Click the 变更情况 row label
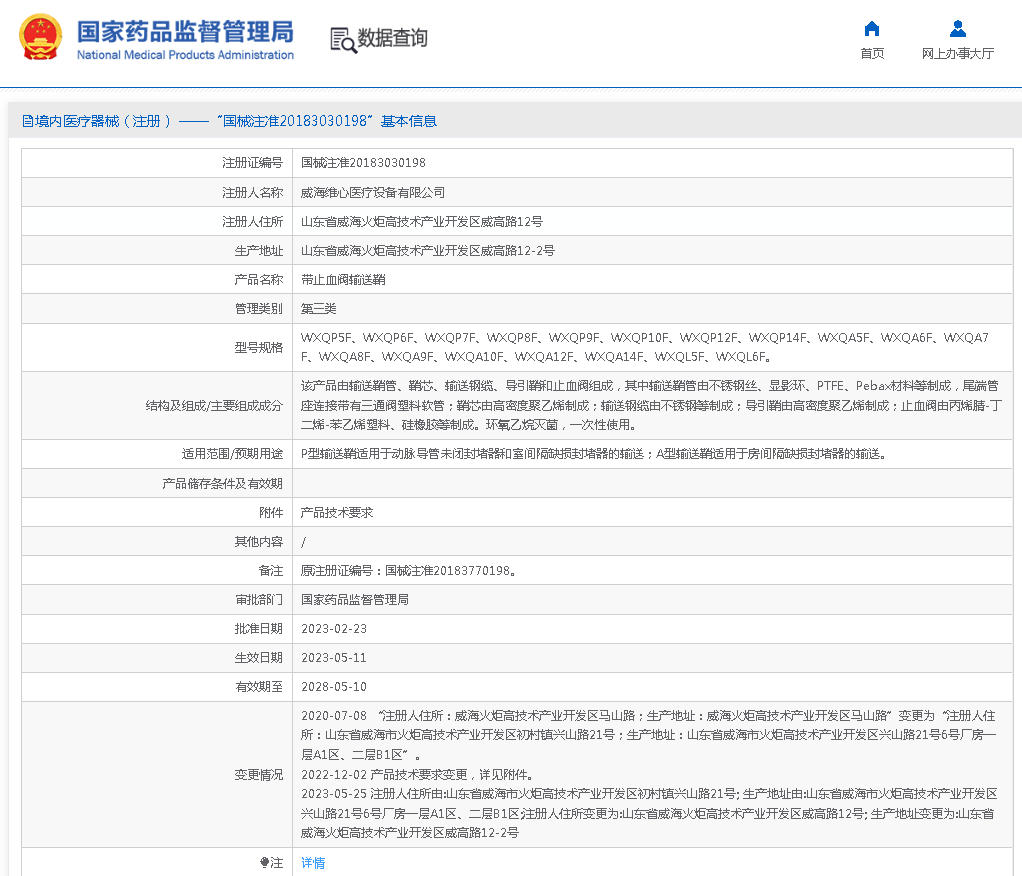The width and height of the screenshot is (1022, 876). (258, 775)
